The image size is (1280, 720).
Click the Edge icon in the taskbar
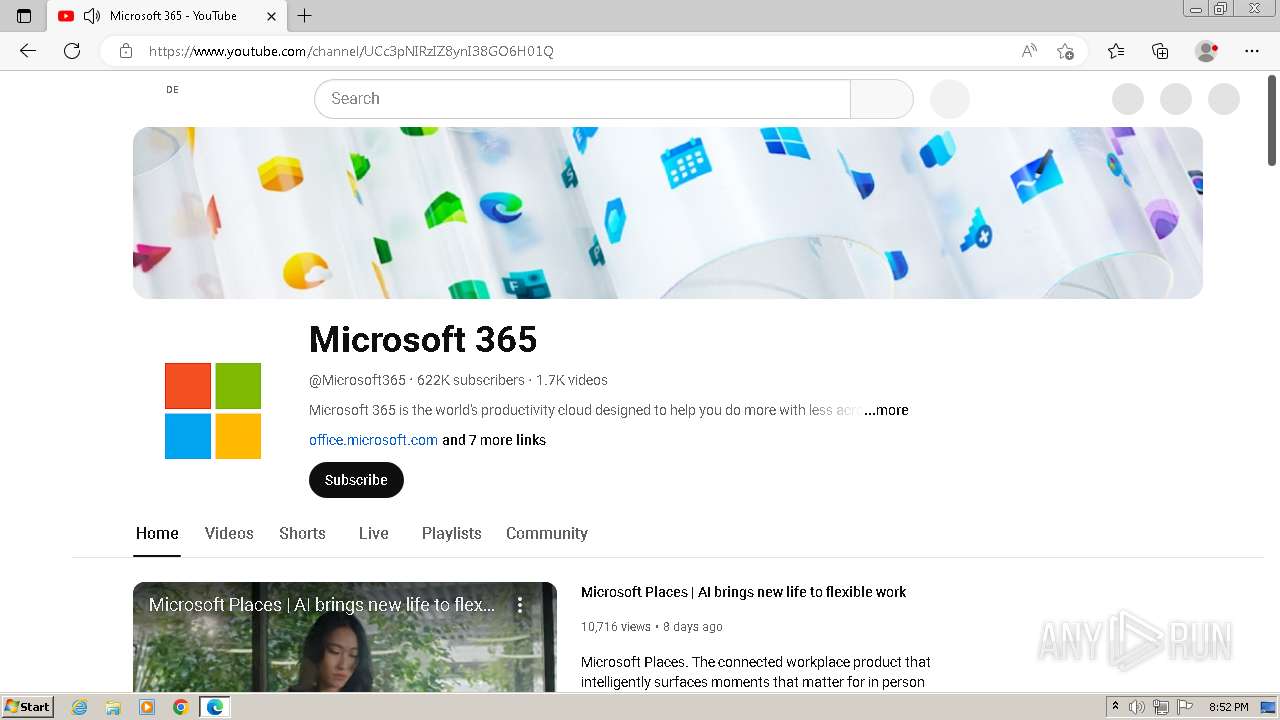(215, 707)
